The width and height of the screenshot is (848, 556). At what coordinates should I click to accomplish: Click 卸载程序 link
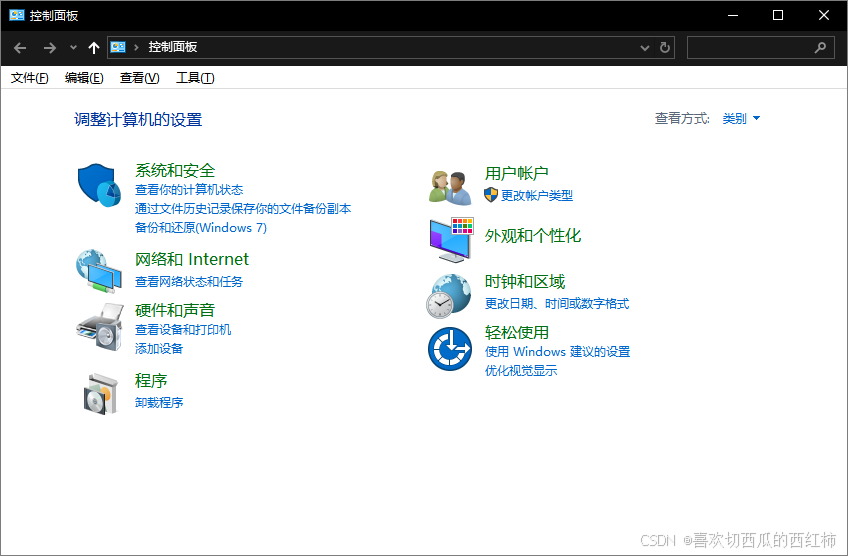158,403
